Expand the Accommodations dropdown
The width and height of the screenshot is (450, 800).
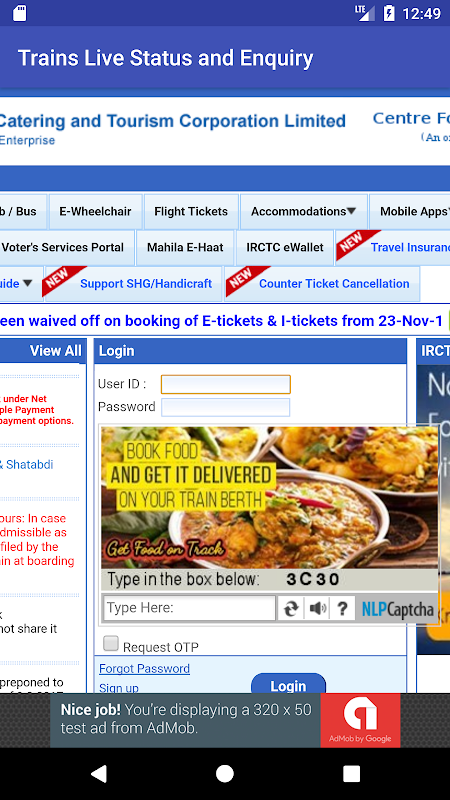304,211
